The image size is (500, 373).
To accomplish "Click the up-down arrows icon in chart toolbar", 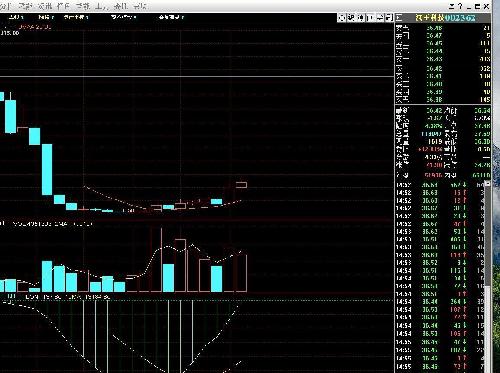I will [x=380, y=18].
